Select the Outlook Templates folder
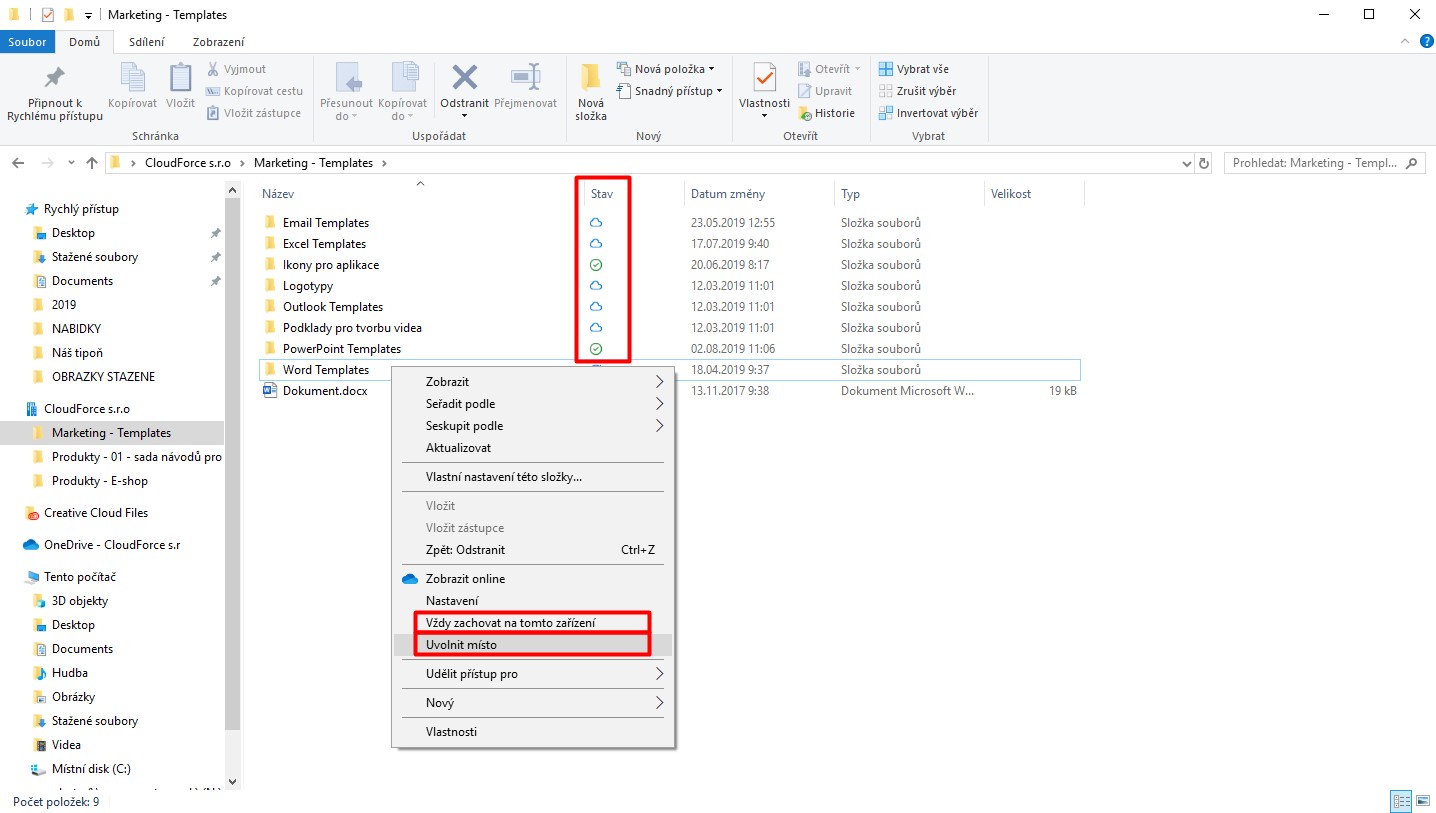The image size is (1436, 813). [333, 307]
